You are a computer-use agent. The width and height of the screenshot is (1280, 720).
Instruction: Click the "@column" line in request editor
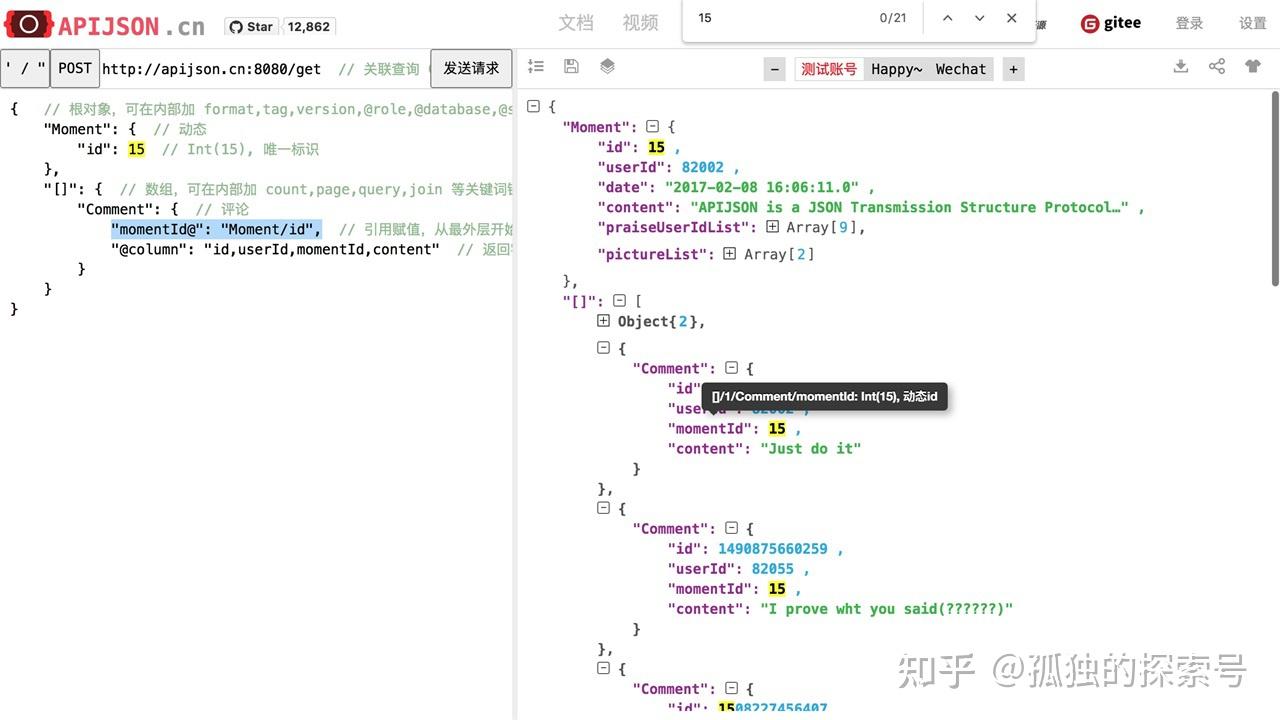coord(275,249)
